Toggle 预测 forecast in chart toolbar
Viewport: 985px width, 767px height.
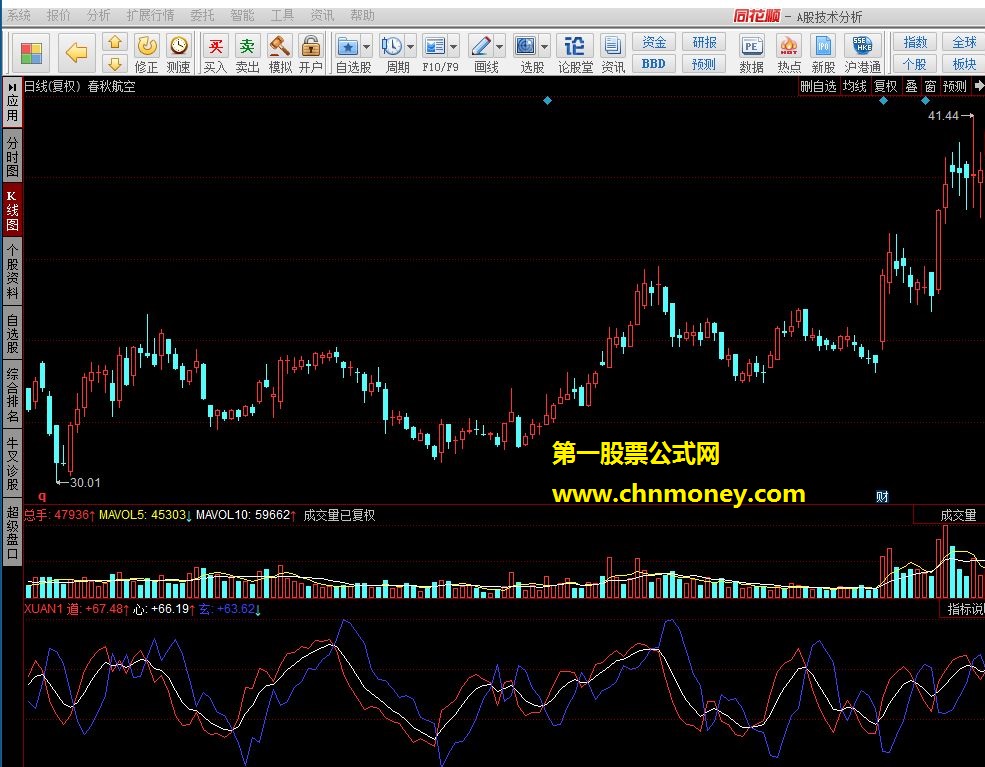pyautogui.click(x=954, y=86)
